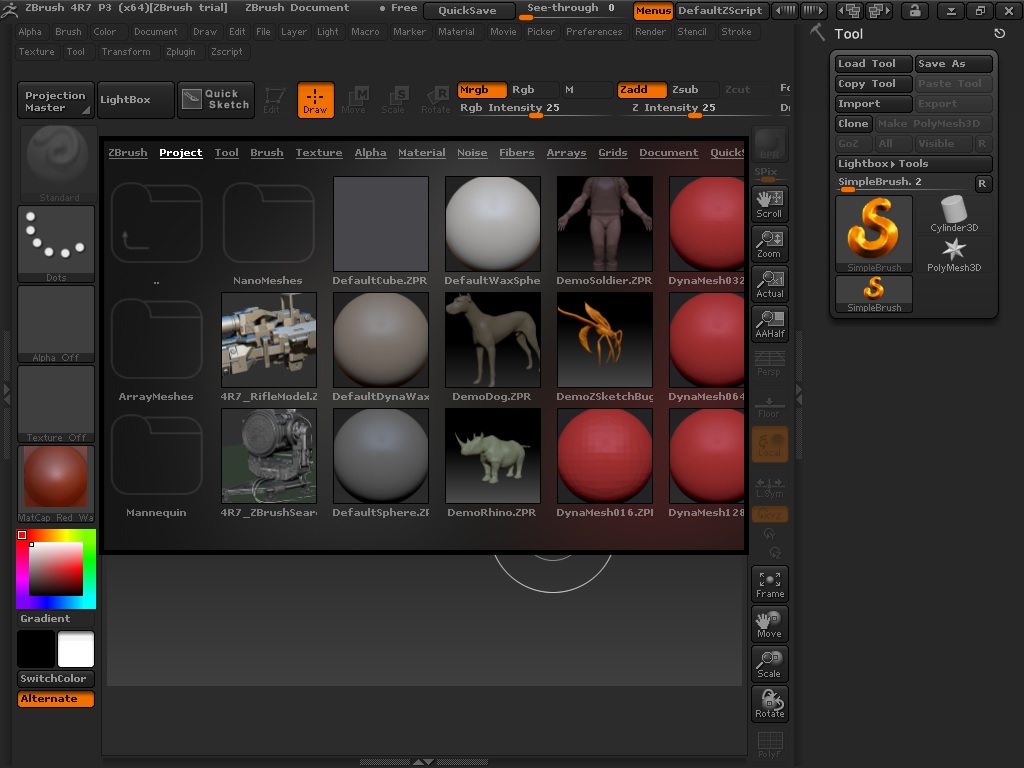Toggle the Persp perspective button
1024x768 pixels.
coord(769,364)
